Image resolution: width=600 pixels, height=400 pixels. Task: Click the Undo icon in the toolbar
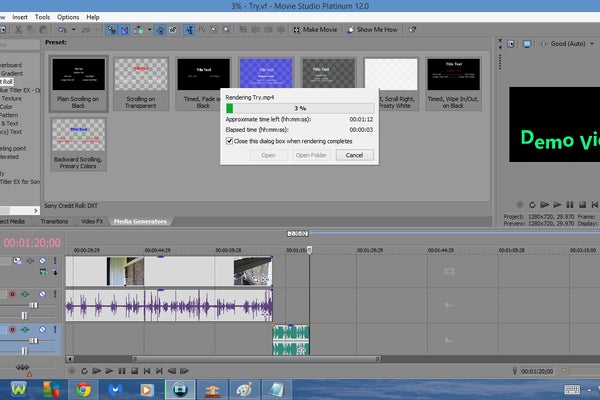(x=62, y=29)
